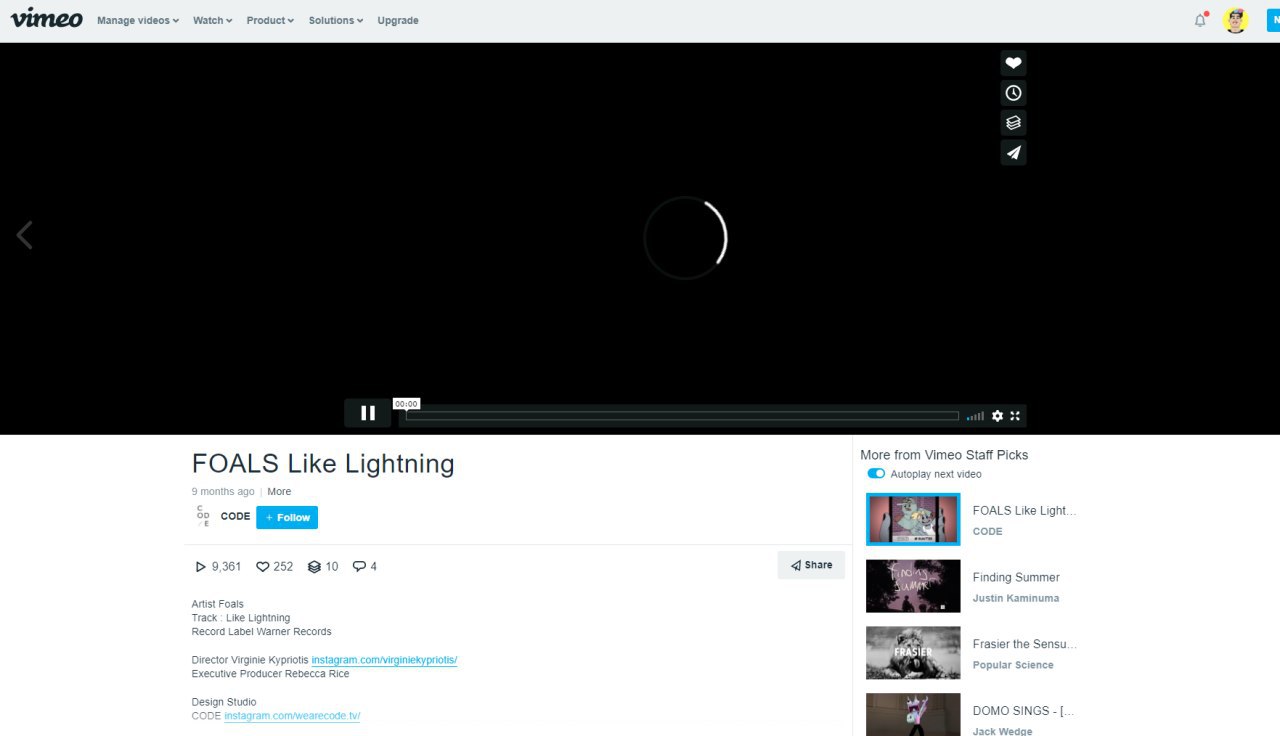Open the CODE channel name link
This screenshot has width=1280, height=736.
pyautogui.click(x=235, y=517)
